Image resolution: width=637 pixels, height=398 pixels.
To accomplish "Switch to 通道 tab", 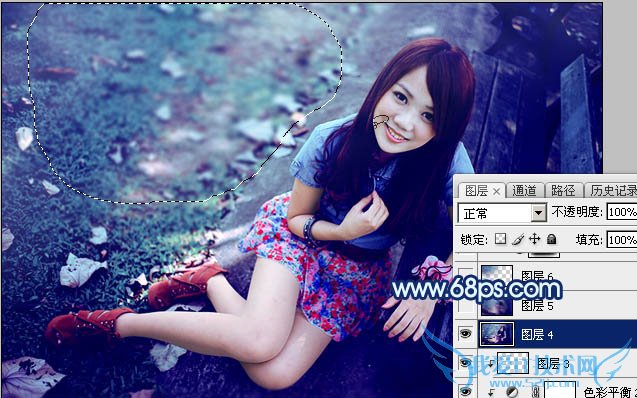I will (x=524, y=191).
